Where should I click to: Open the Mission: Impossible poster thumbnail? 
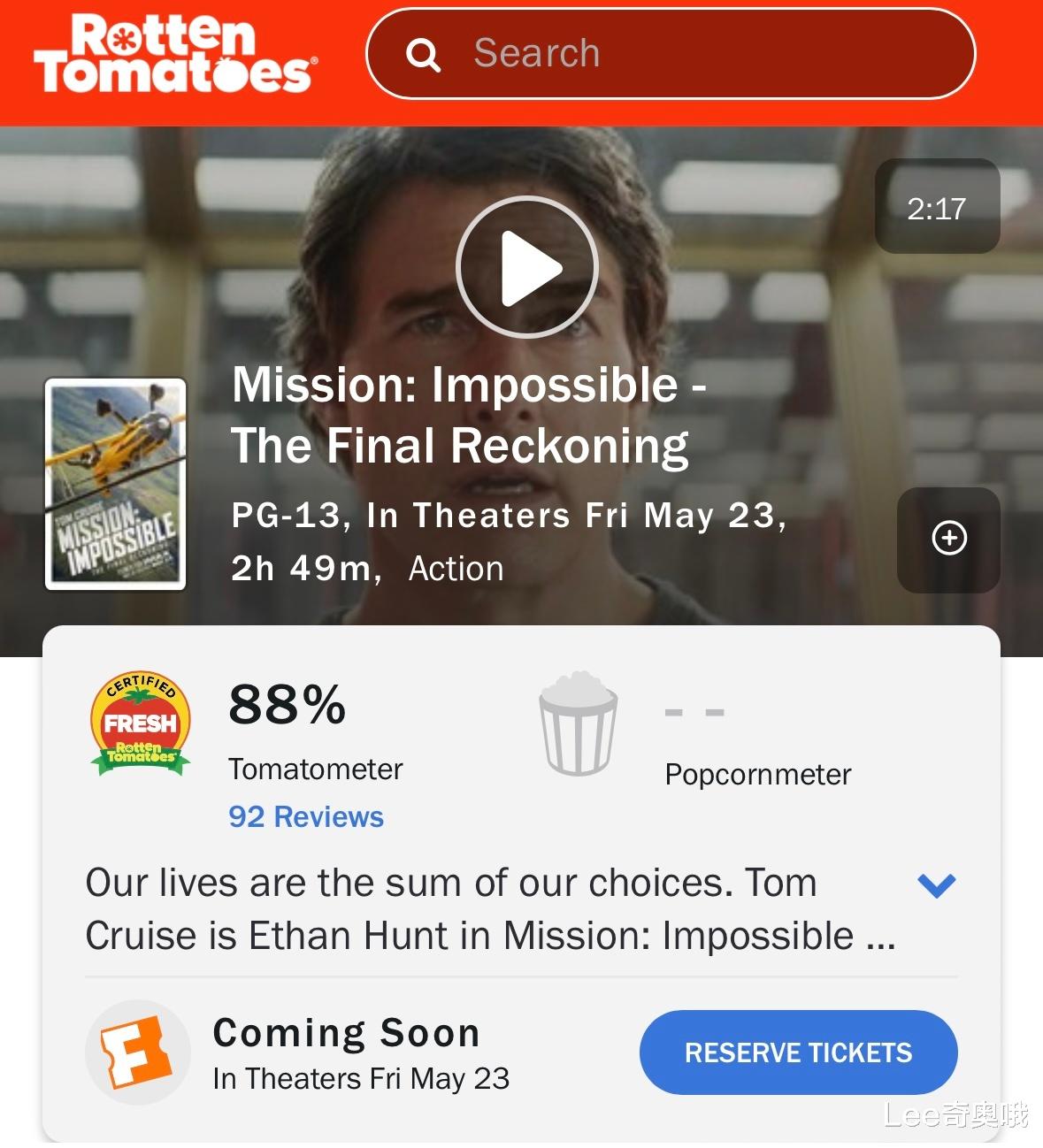tap(116, 484)
